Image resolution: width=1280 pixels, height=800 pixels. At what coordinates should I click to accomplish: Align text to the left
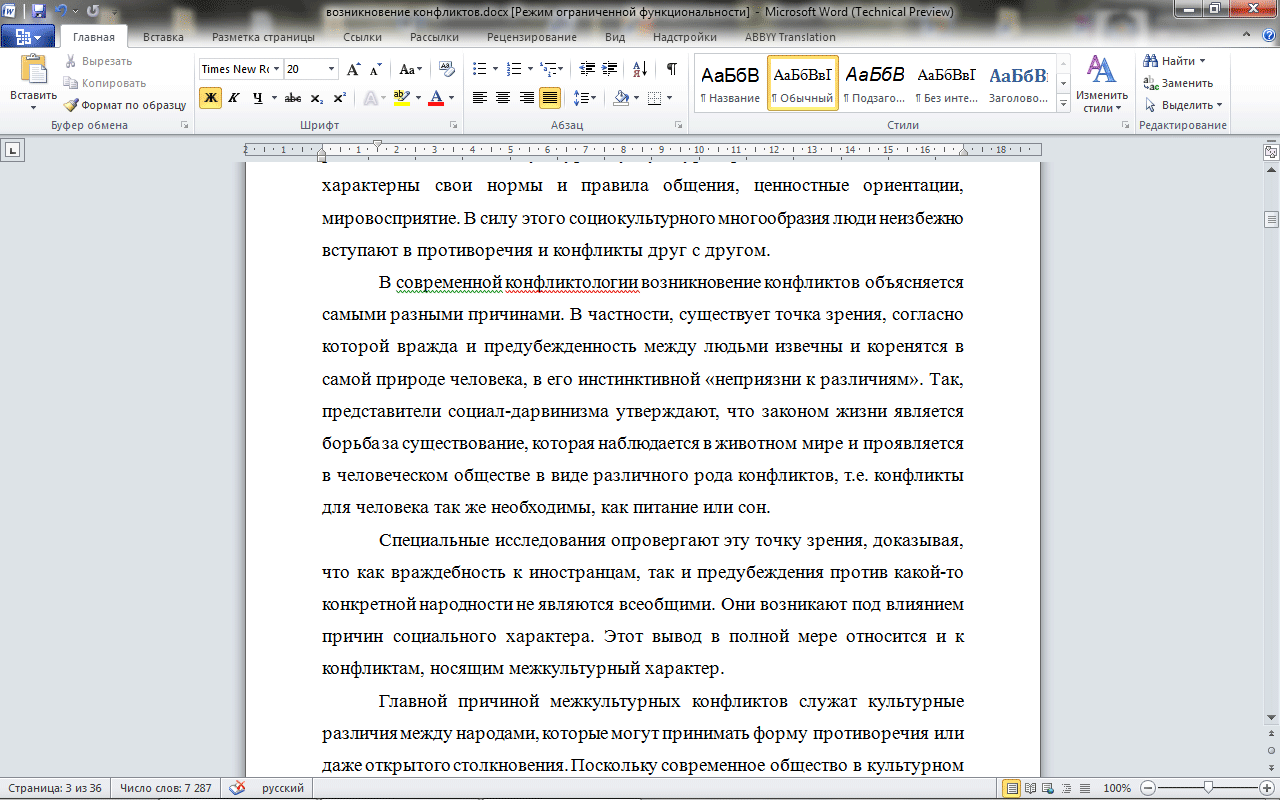480,98
